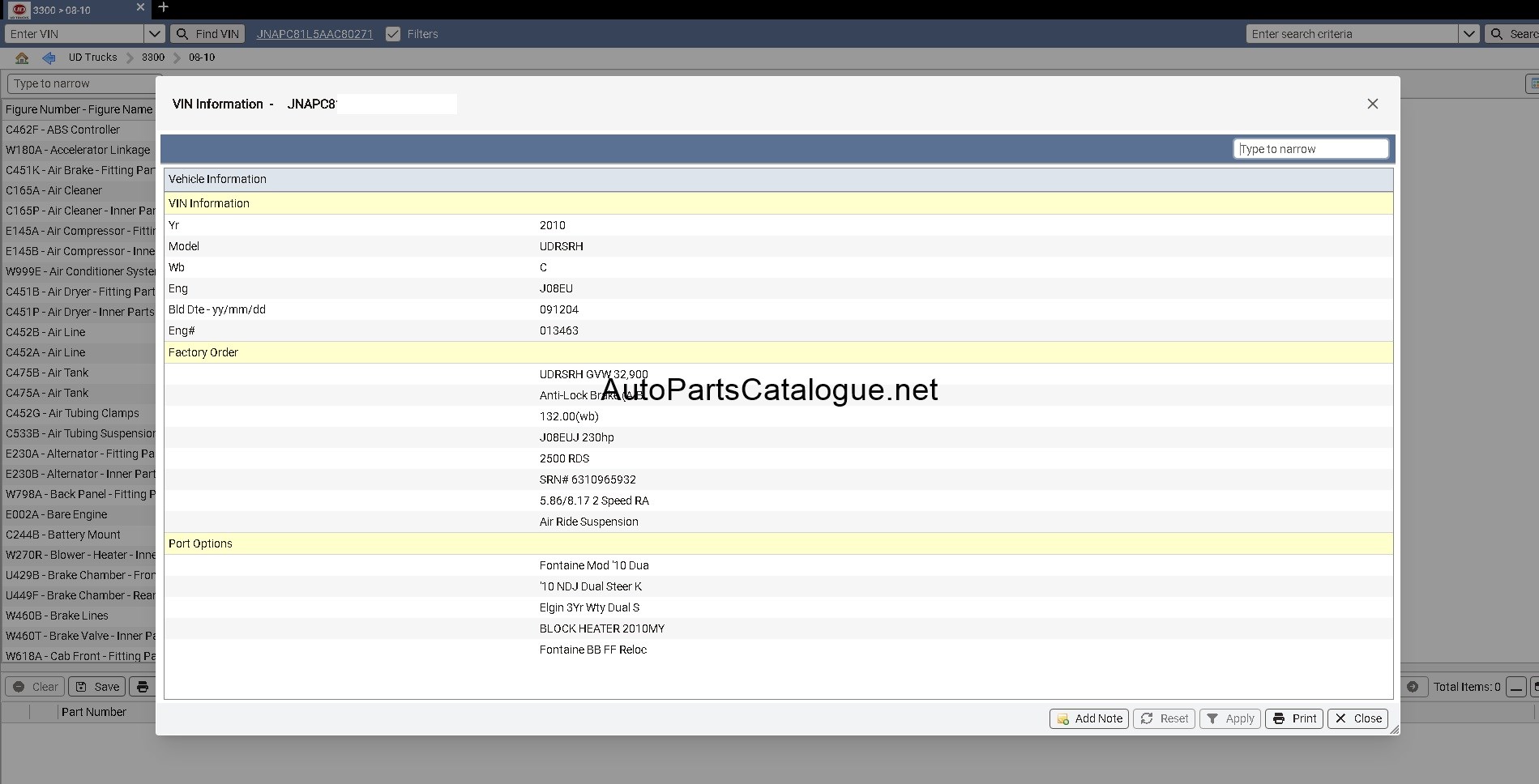Viewport: 1539px width, 784px height.
Task: Click the Find VIN button
Action: pos(208,34)
